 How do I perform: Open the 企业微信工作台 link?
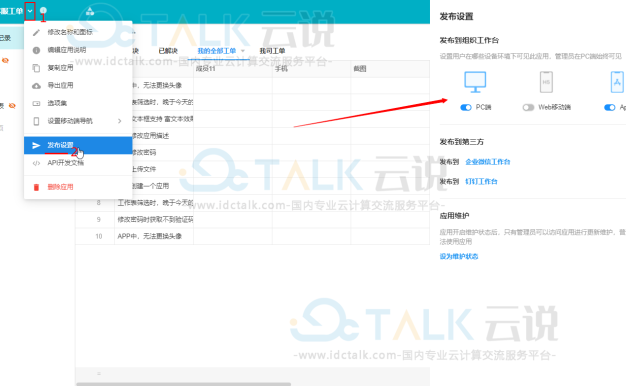[488, 162]
